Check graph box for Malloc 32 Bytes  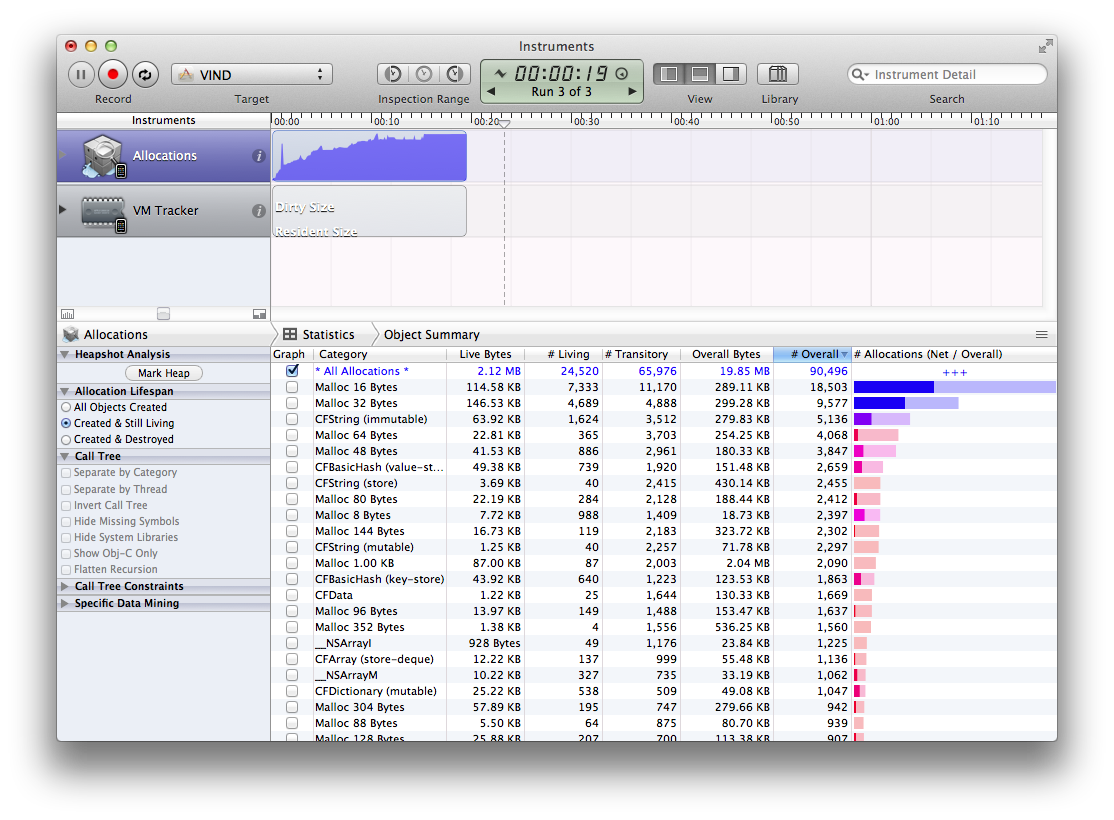(x=292, y=403)
